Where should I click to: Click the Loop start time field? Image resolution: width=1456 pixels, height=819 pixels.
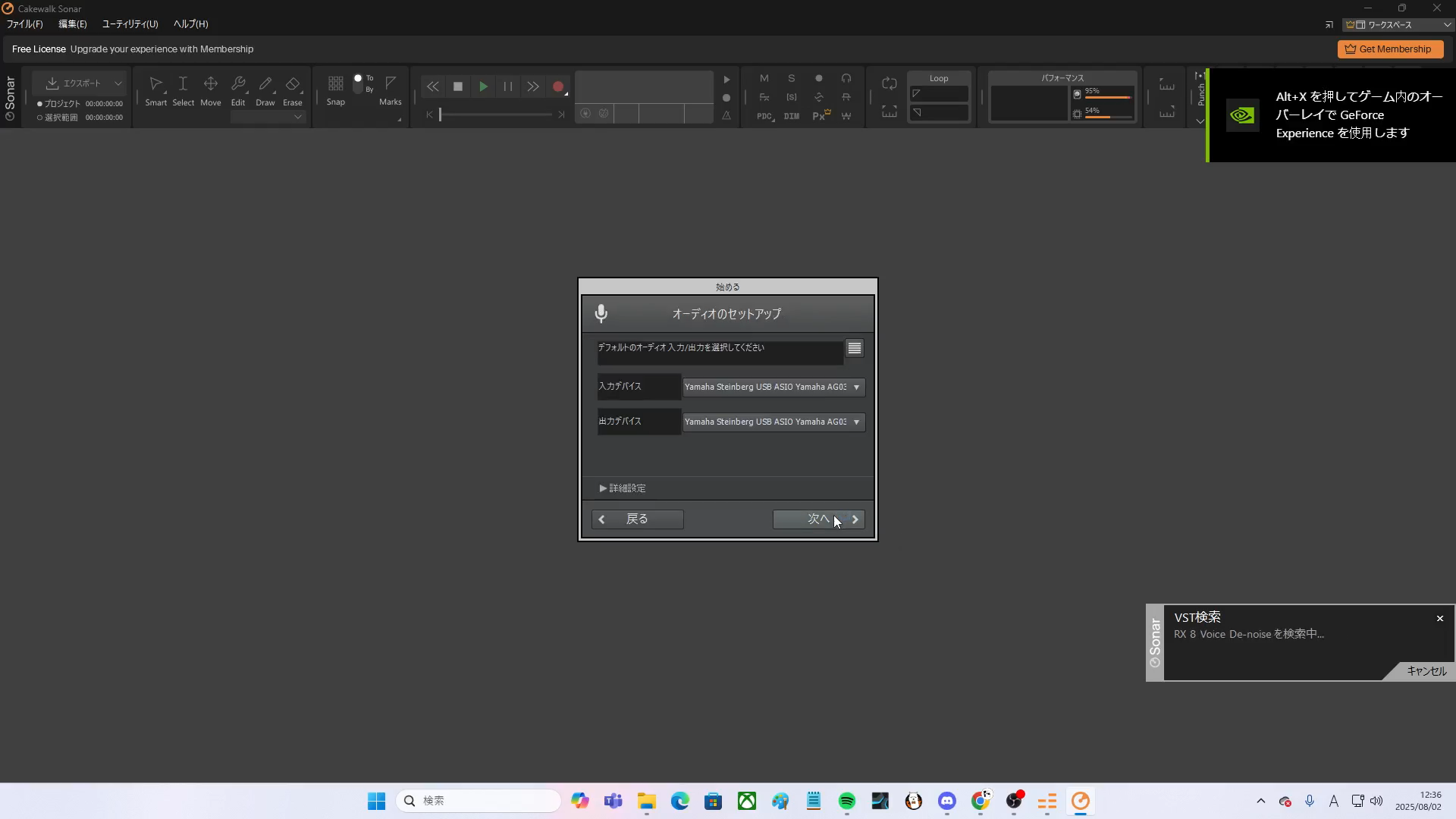[939, 94]
